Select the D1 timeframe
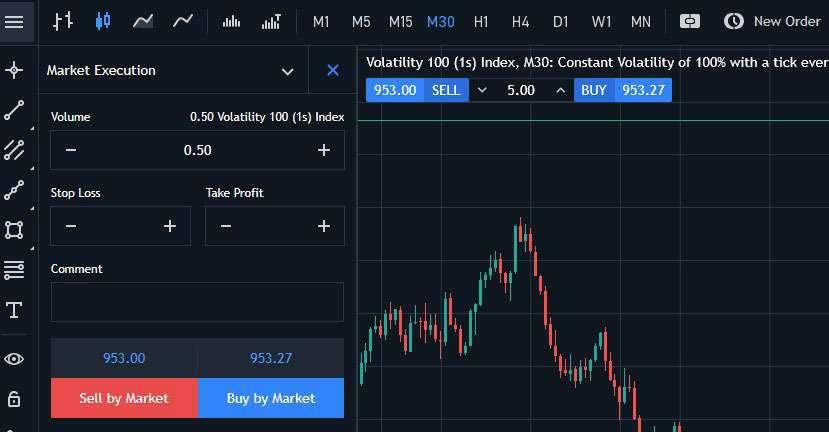This screenshot has height=432, width=829. [560, 22]
